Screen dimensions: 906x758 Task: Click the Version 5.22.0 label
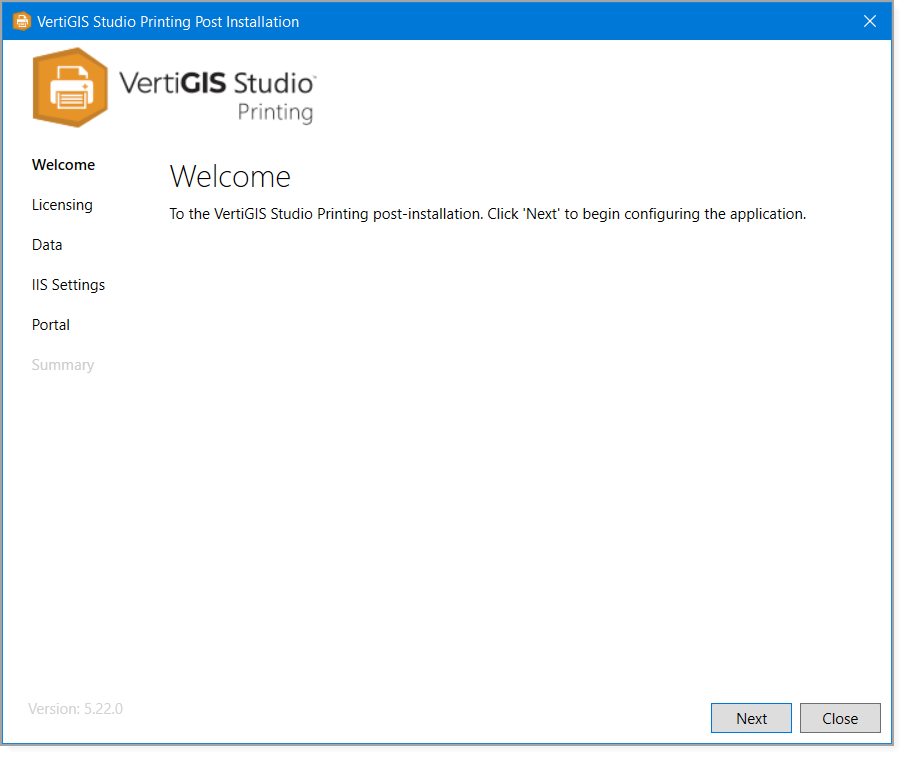click(74, 708)
